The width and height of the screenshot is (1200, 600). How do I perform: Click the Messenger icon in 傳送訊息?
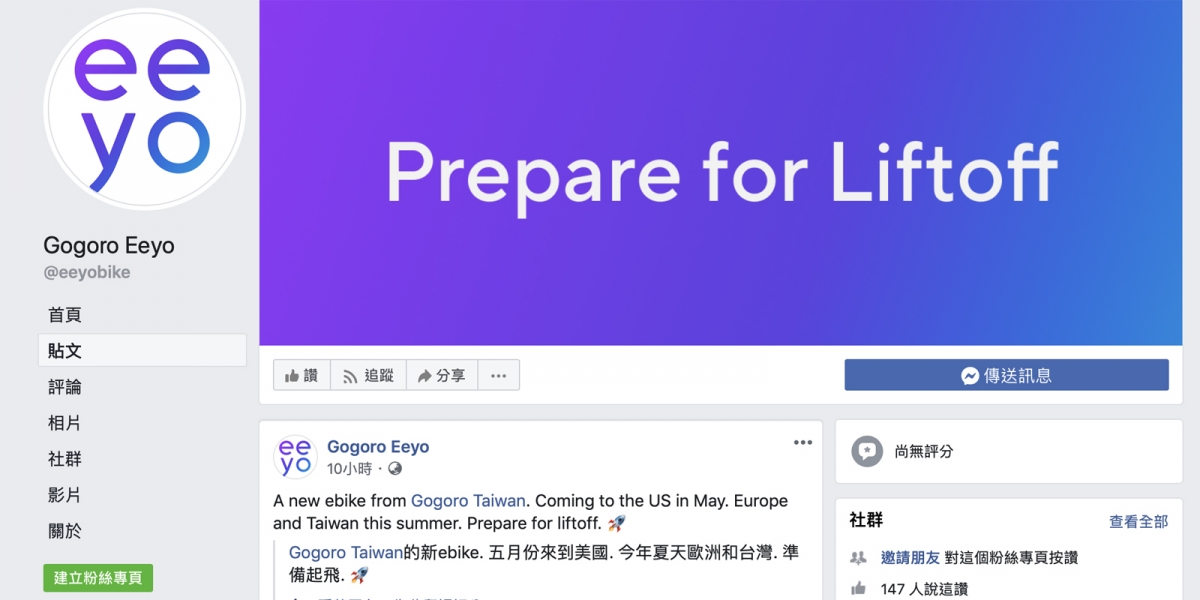(x=970, y=376)
